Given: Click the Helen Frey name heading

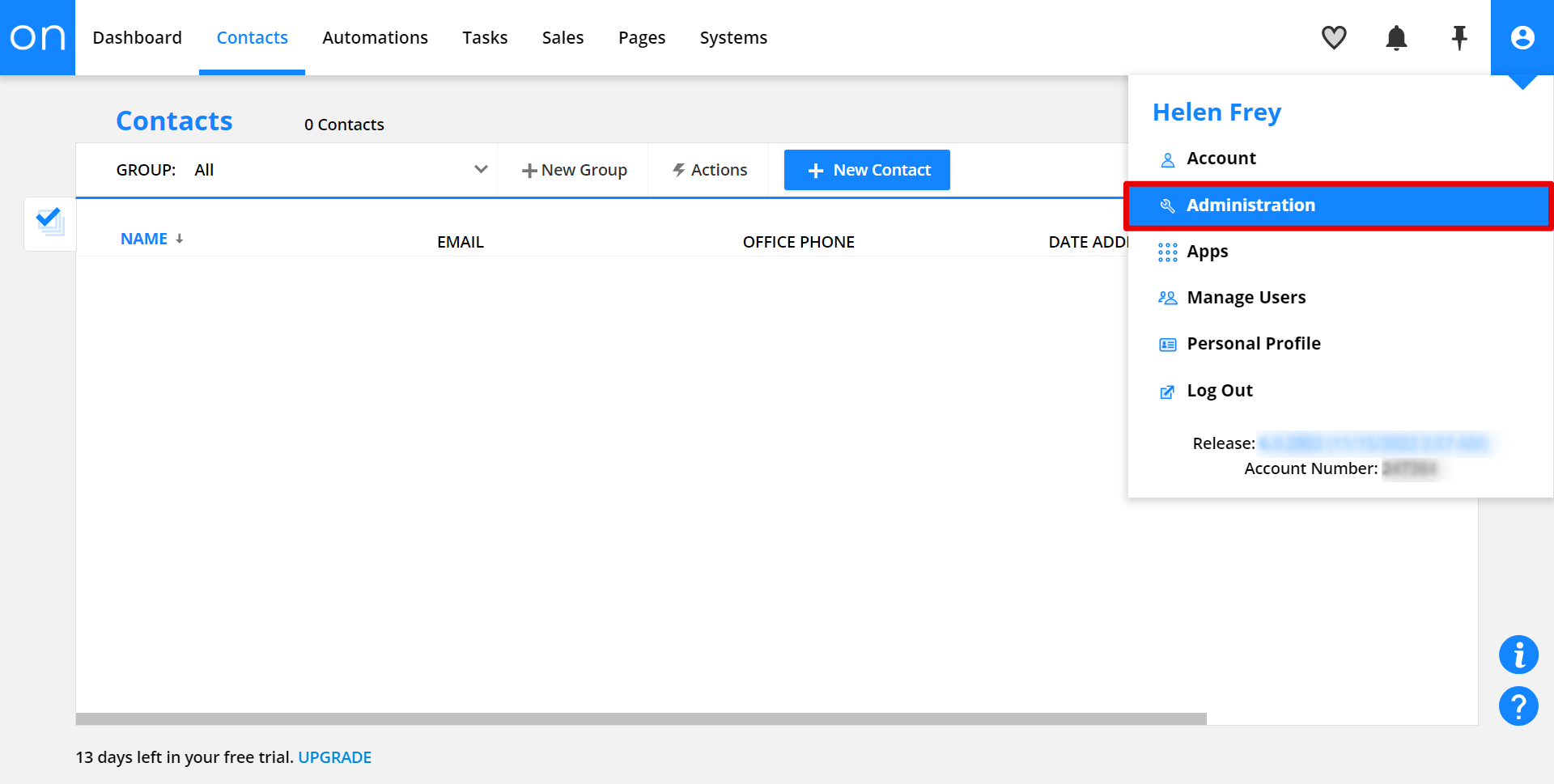Looking at the screenshot, I should (1216, 112).
